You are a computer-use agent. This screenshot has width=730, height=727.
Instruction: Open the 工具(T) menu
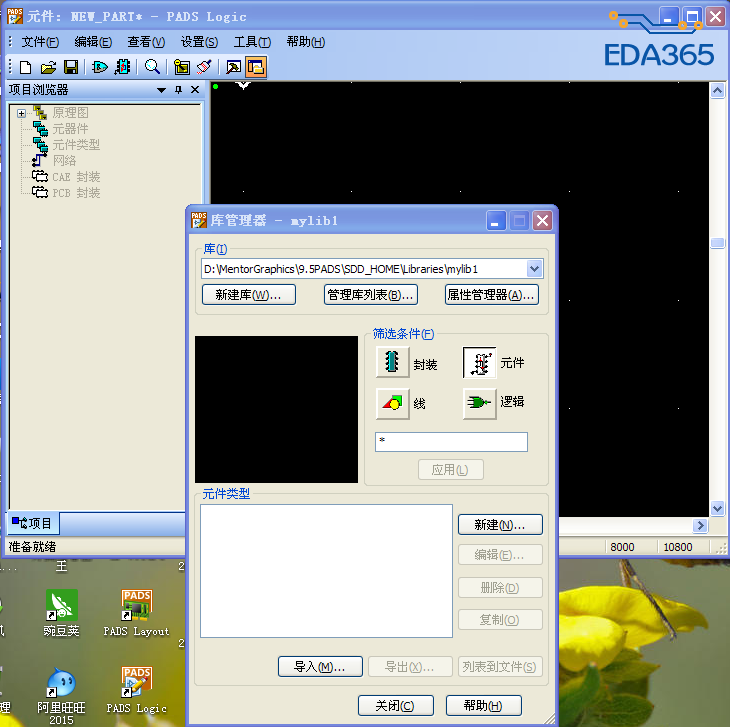coord(252,42)
